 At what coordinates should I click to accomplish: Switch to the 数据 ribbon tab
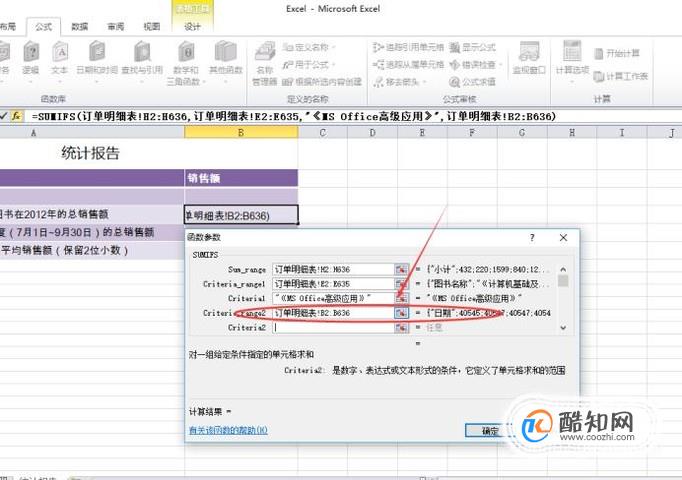[x=80, y=27]
